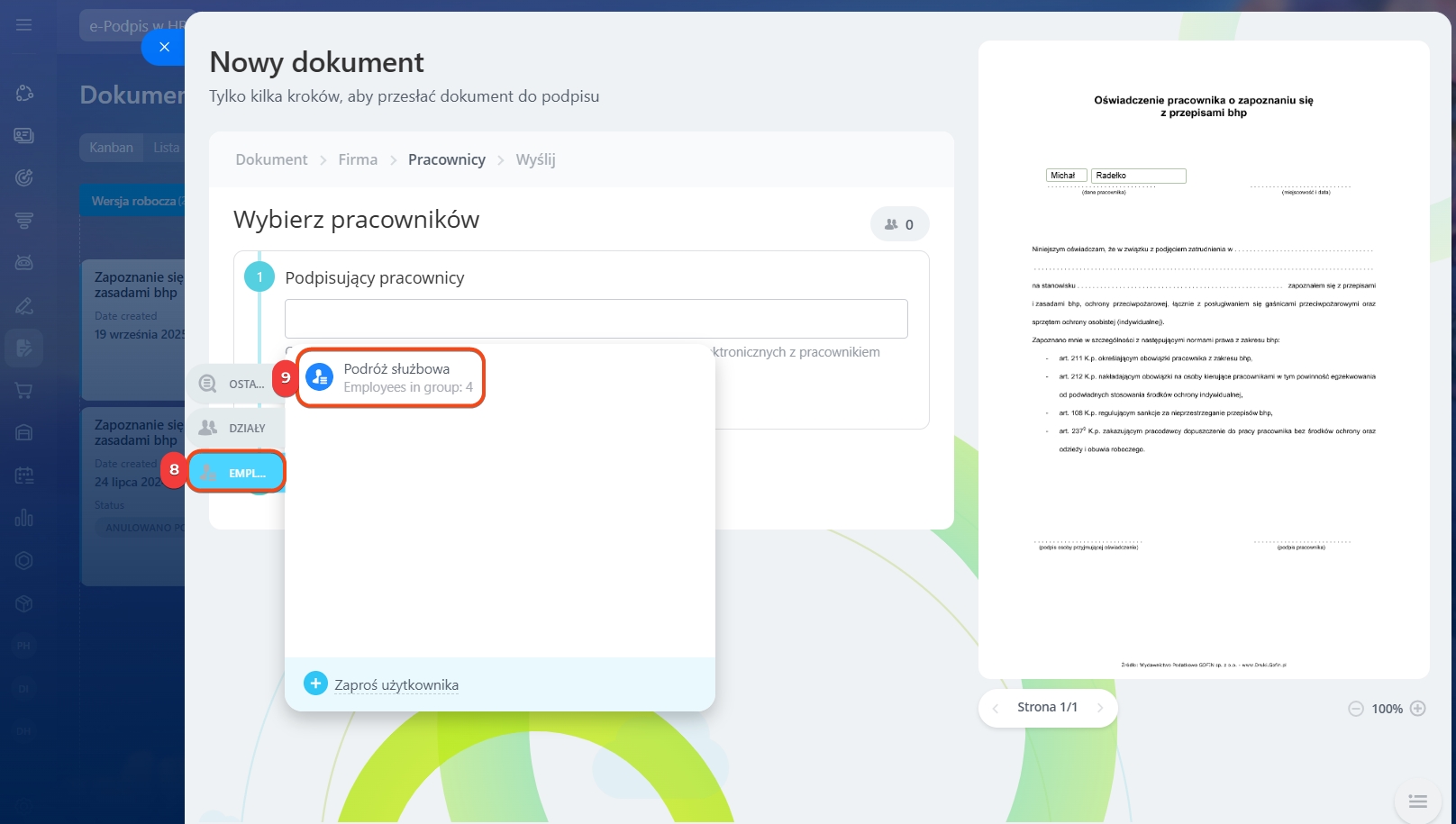Open the DI avatar in the sidebar
This screenshot has height=824, width=1456.
tap(23, 689)
